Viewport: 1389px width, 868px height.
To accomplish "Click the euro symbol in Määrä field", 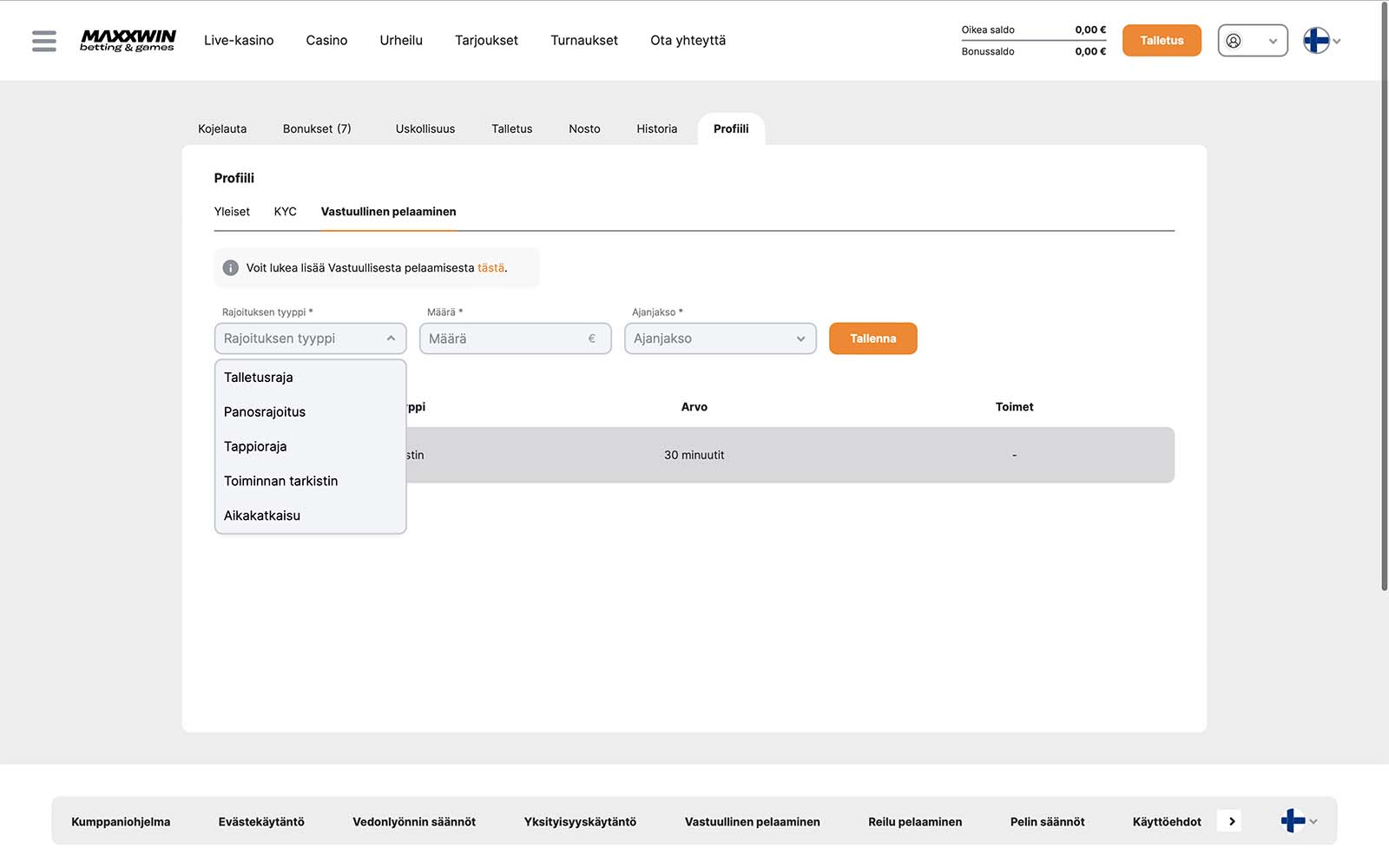I will coord(592,339).
